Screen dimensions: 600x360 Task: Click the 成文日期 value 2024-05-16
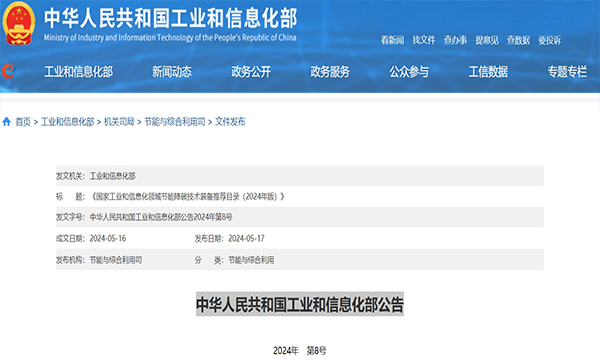pos(108,238)
